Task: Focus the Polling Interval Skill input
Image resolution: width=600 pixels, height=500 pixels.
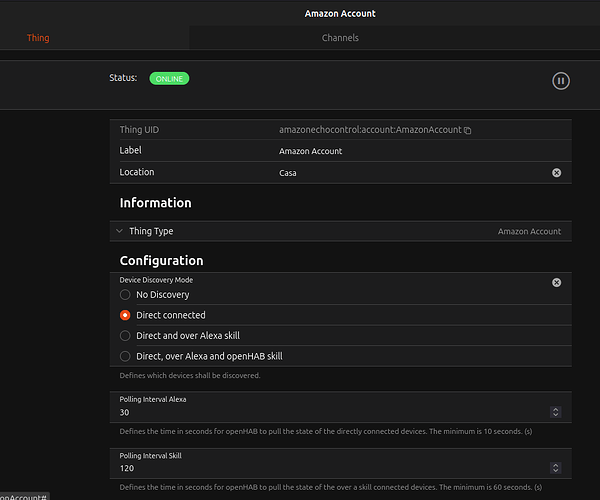Action: coord(330,467)
